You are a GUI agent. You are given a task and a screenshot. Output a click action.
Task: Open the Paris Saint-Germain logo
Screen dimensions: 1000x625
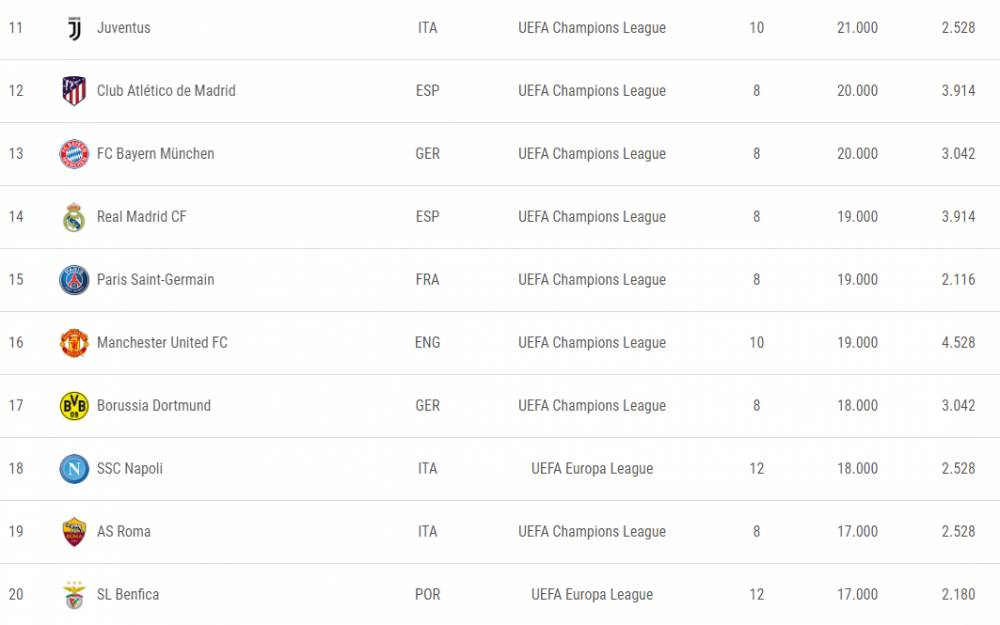coord(74,280)
